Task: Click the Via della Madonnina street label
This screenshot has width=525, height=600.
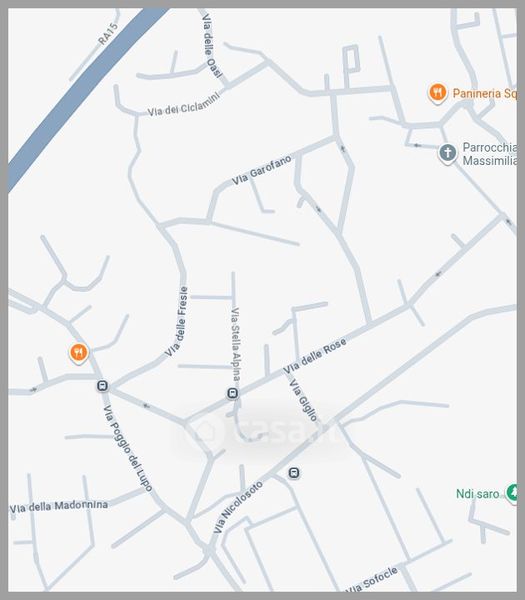Action: point(59,507)
